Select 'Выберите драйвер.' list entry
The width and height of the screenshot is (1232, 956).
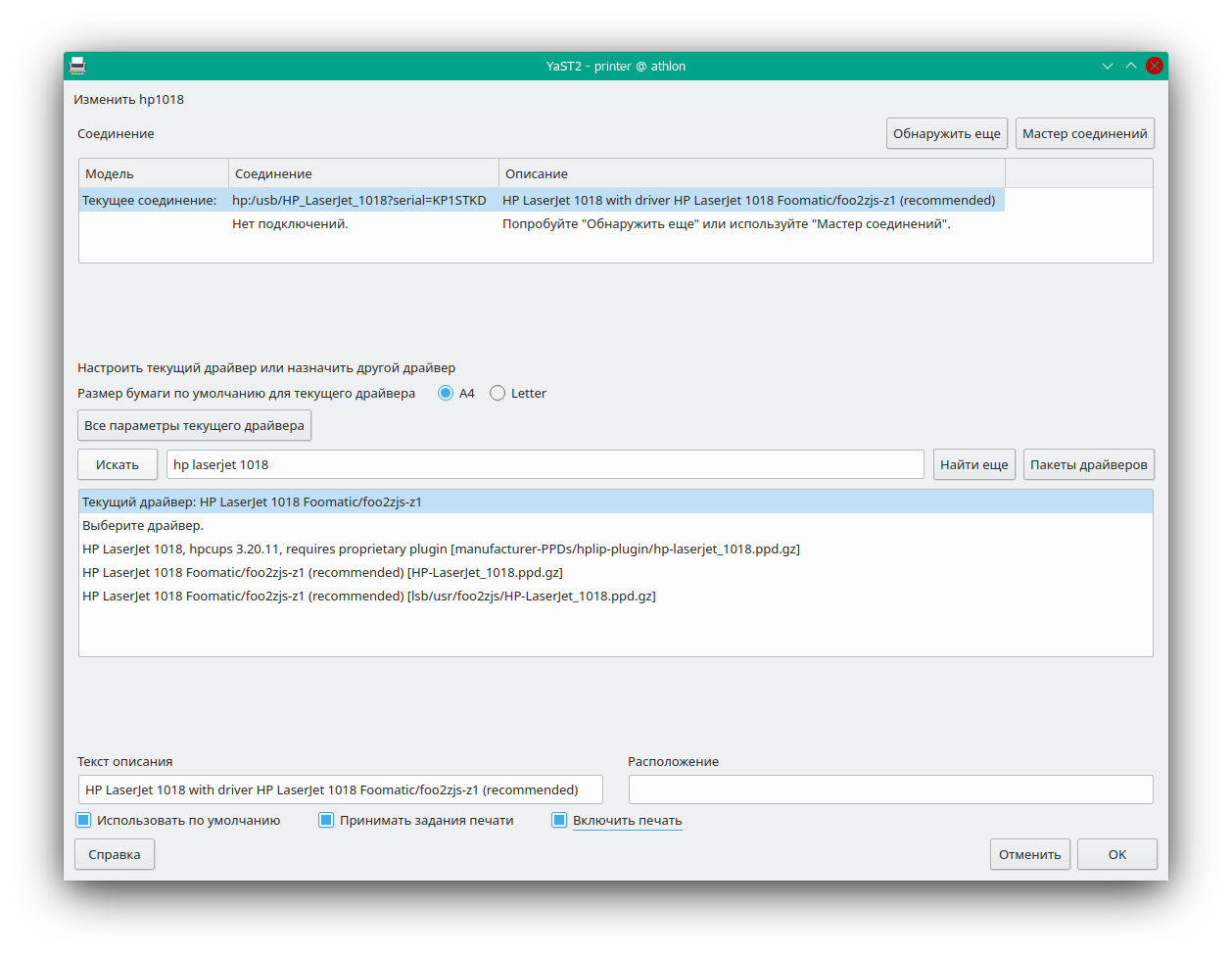pyautogui.click(x=616, y=525)
